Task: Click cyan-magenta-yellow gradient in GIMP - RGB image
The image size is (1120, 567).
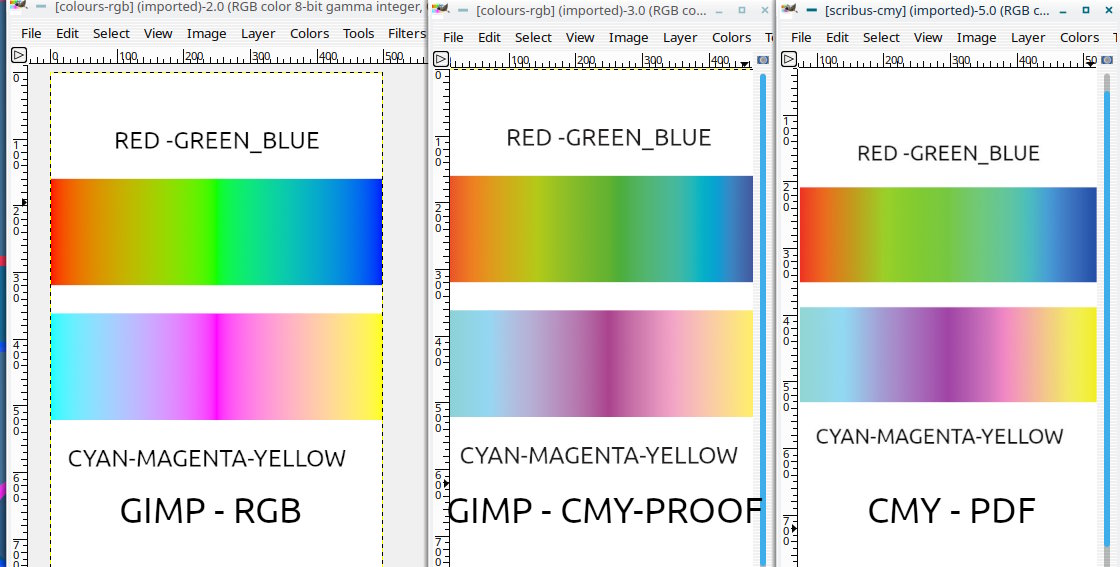Action: pyautogui.click(x=216, y=366)
